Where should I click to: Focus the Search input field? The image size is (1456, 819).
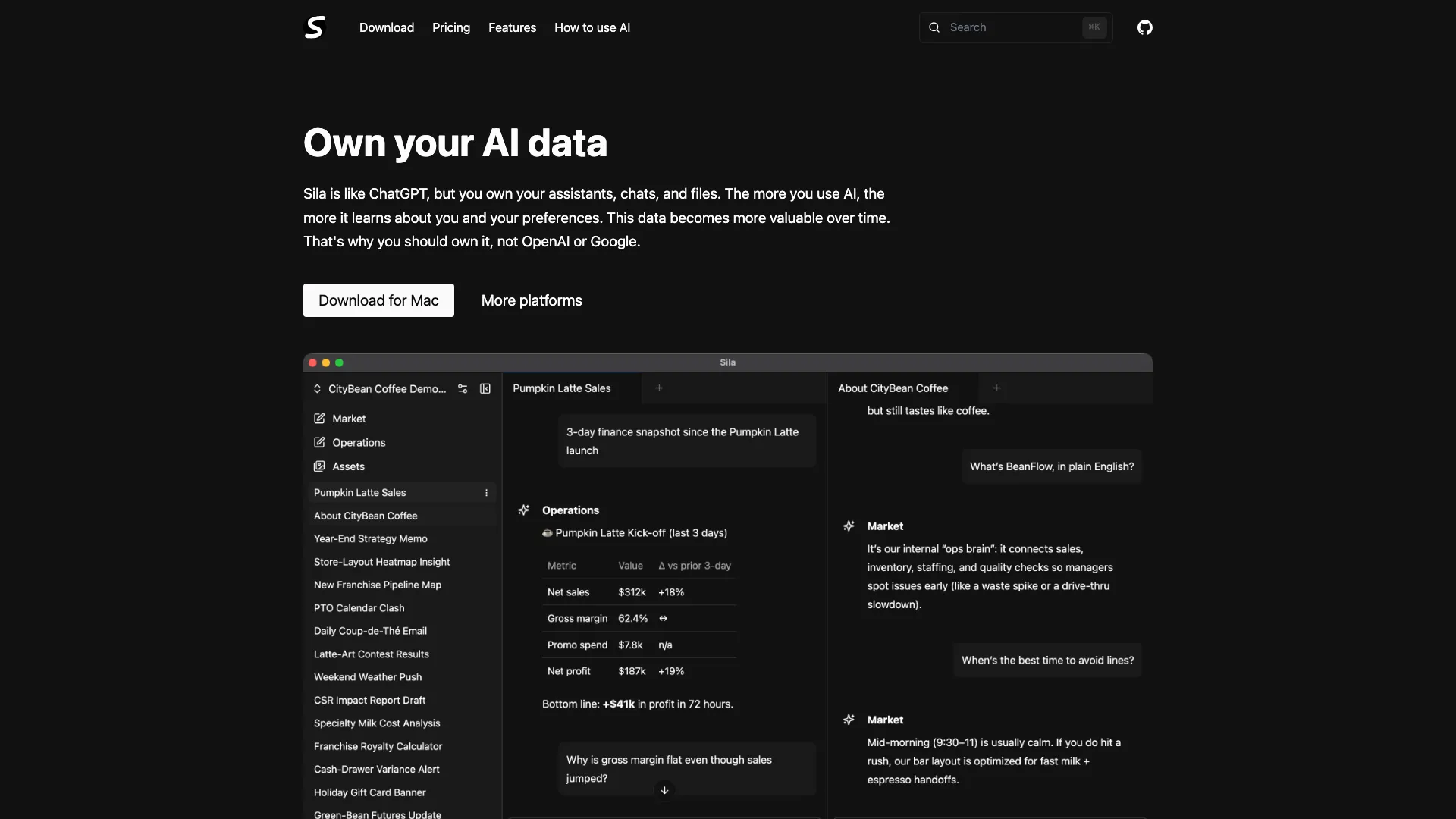click(1009, 27)
